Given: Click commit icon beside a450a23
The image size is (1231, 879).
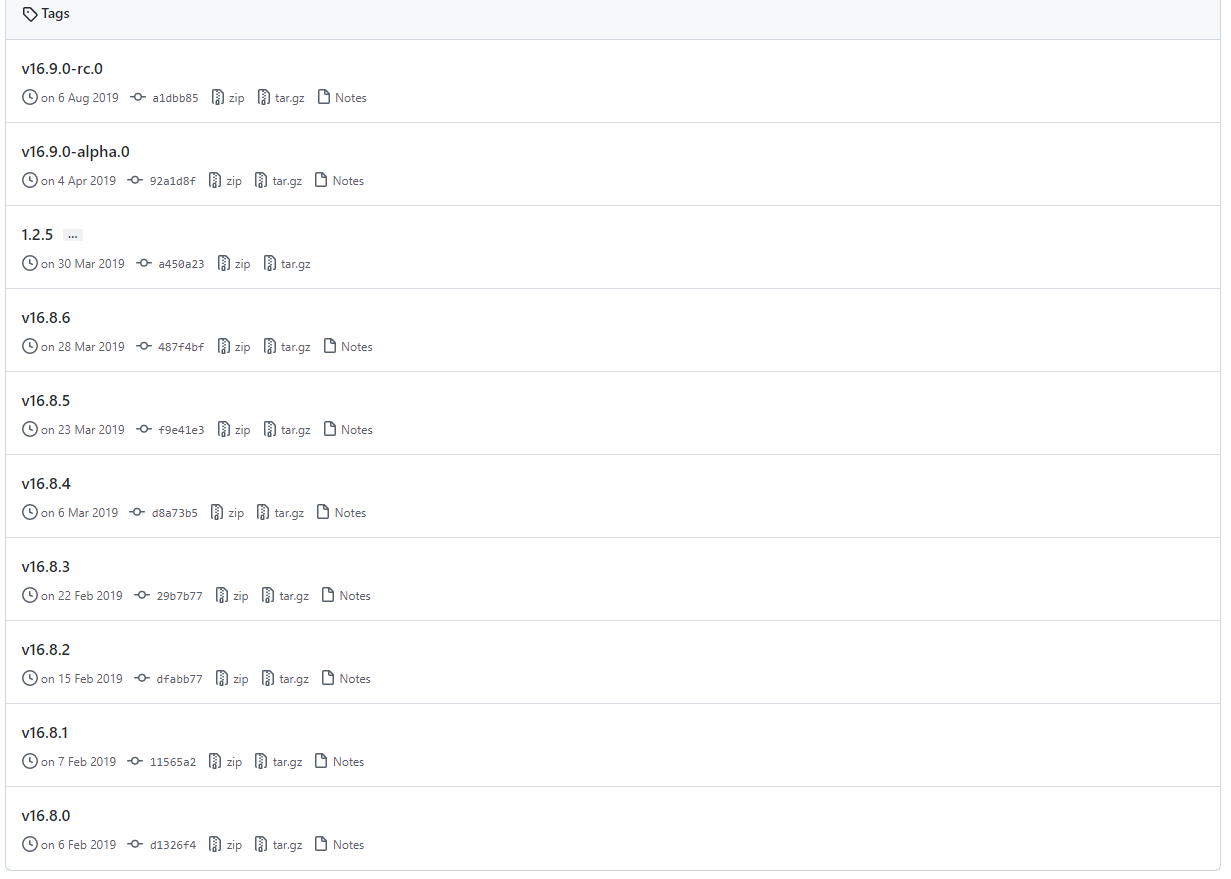Looking at the screenshot, I should point(144,263).
